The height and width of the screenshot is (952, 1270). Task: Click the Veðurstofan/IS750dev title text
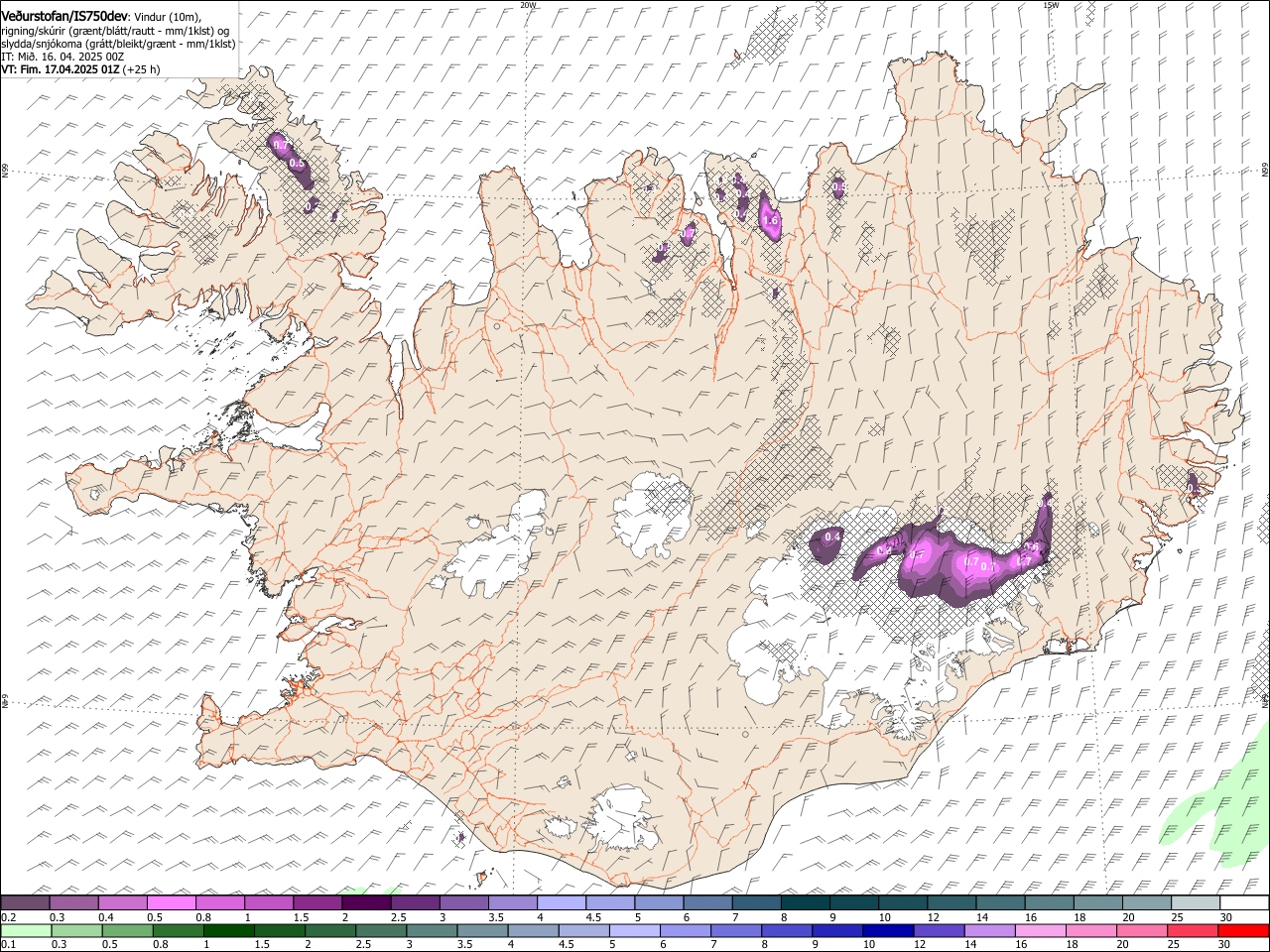point(64,17)
